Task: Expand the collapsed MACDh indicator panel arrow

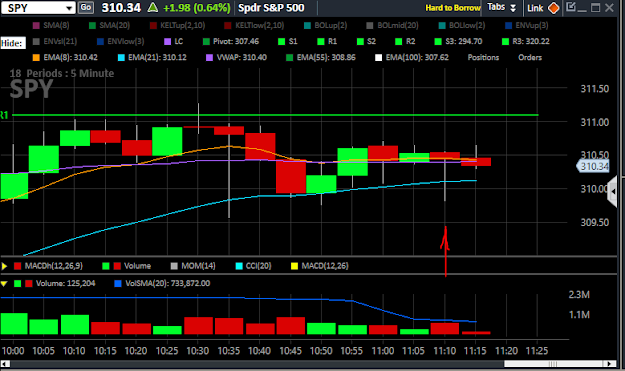Action: click(x=4, y=266)
